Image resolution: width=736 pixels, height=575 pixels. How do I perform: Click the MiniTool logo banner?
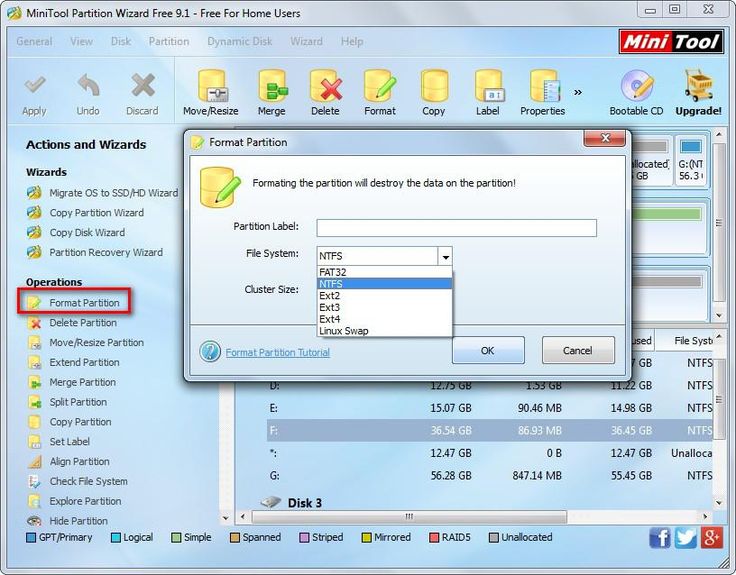[672, 42]
